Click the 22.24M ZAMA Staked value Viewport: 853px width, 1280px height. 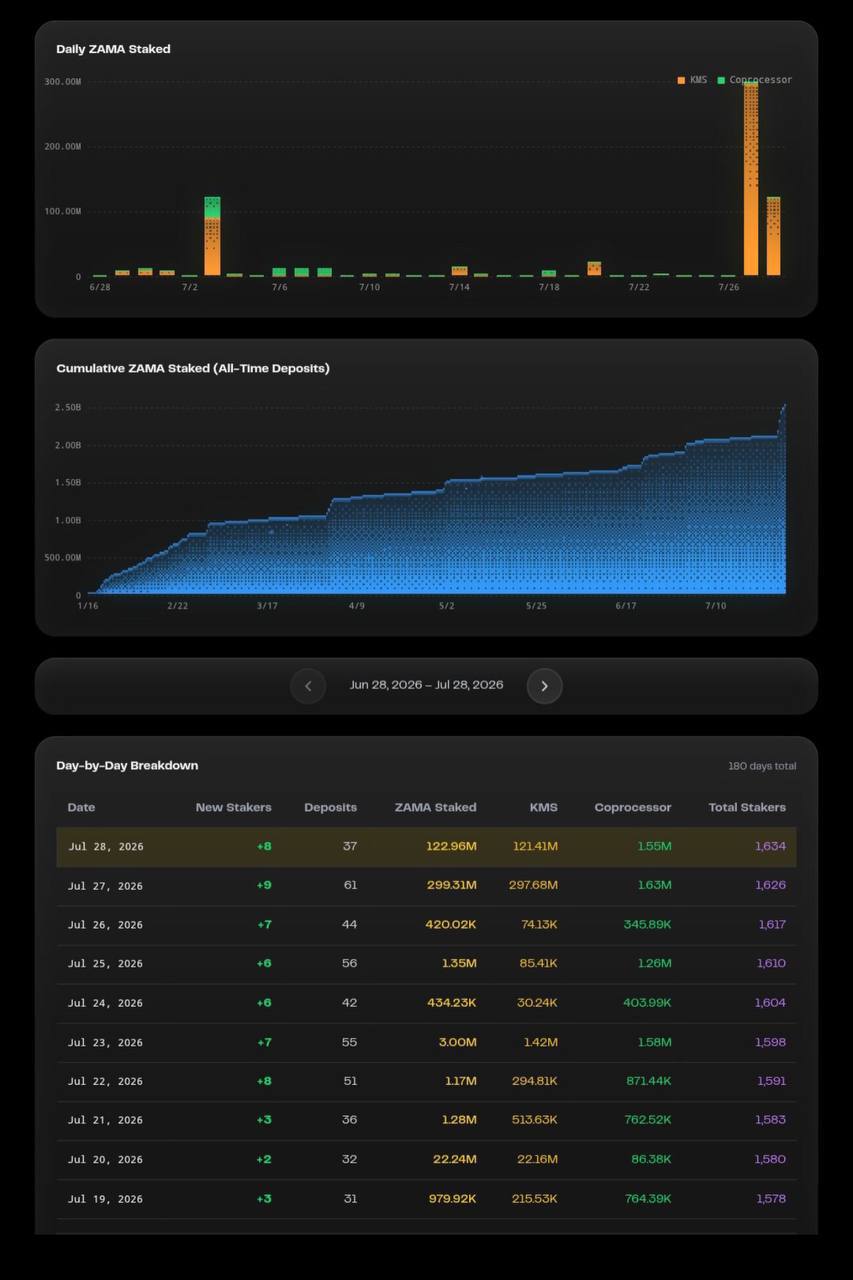point(456,1160)
